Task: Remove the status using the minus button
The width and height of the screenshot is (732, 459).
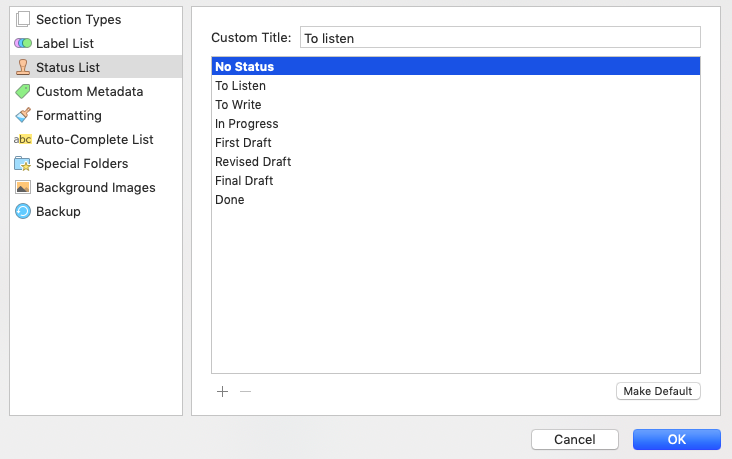Action: pyautogui.click(x=246, y=391)
